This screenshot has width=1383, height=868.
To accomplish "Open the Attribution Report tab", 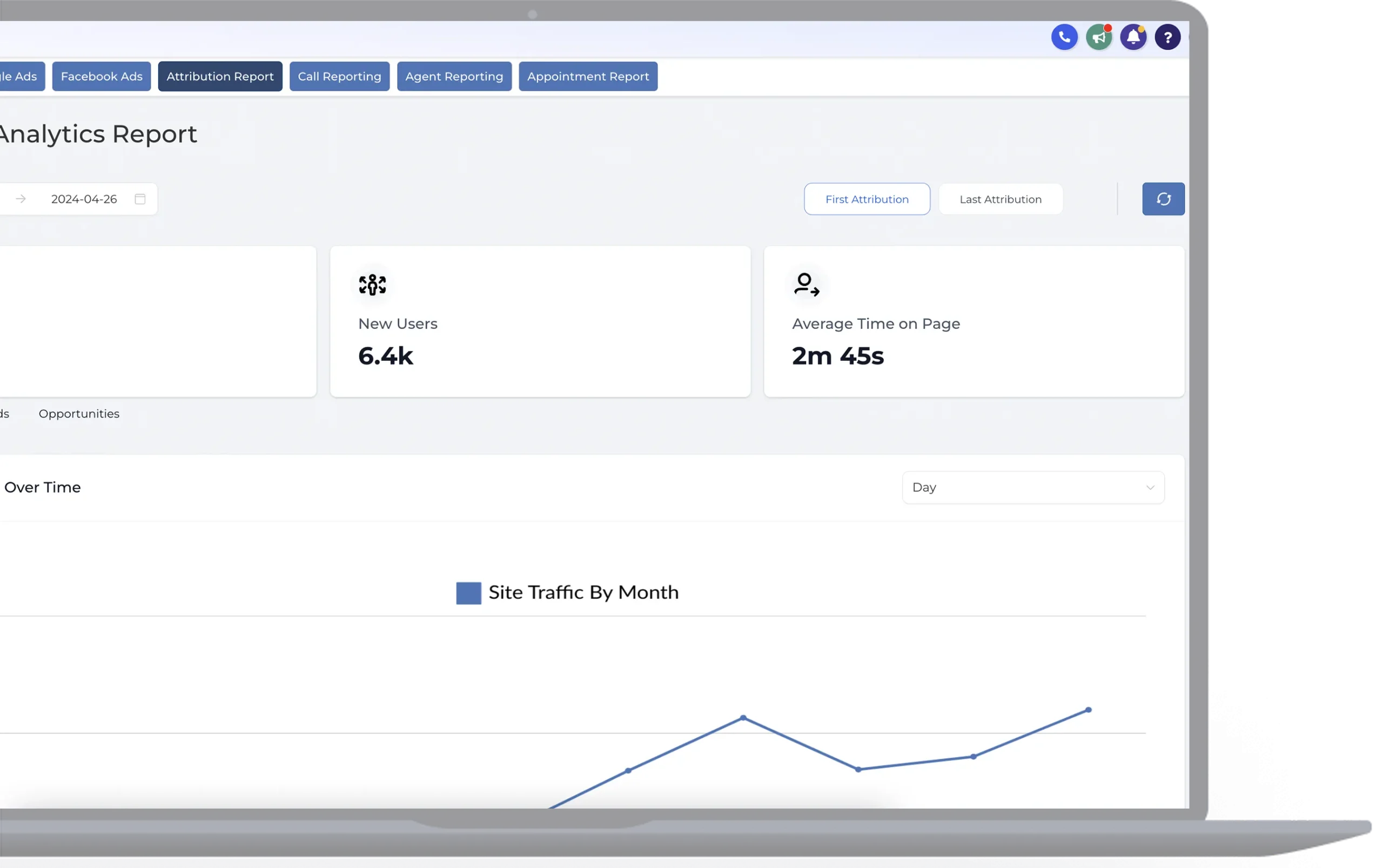I will tap(220, 76).
